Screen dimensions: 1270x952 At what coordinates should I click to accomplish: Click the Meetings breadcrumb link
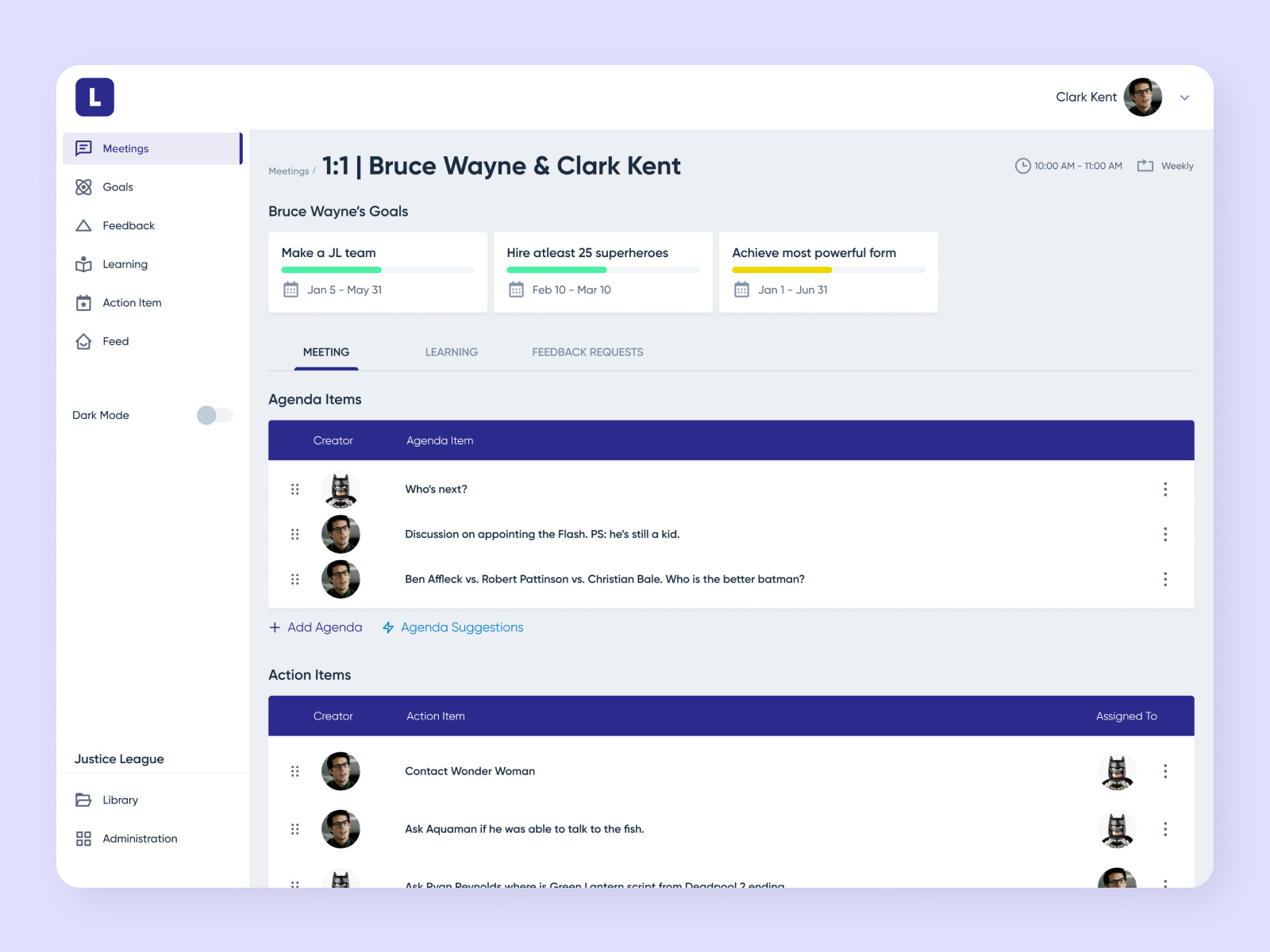point(288,171)
